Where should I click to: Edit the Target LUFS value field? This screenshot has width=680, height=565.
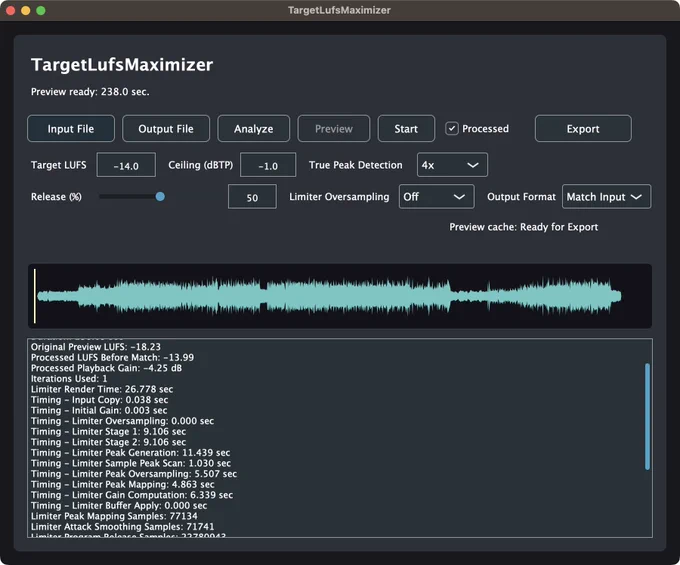[x=126, y=165]
